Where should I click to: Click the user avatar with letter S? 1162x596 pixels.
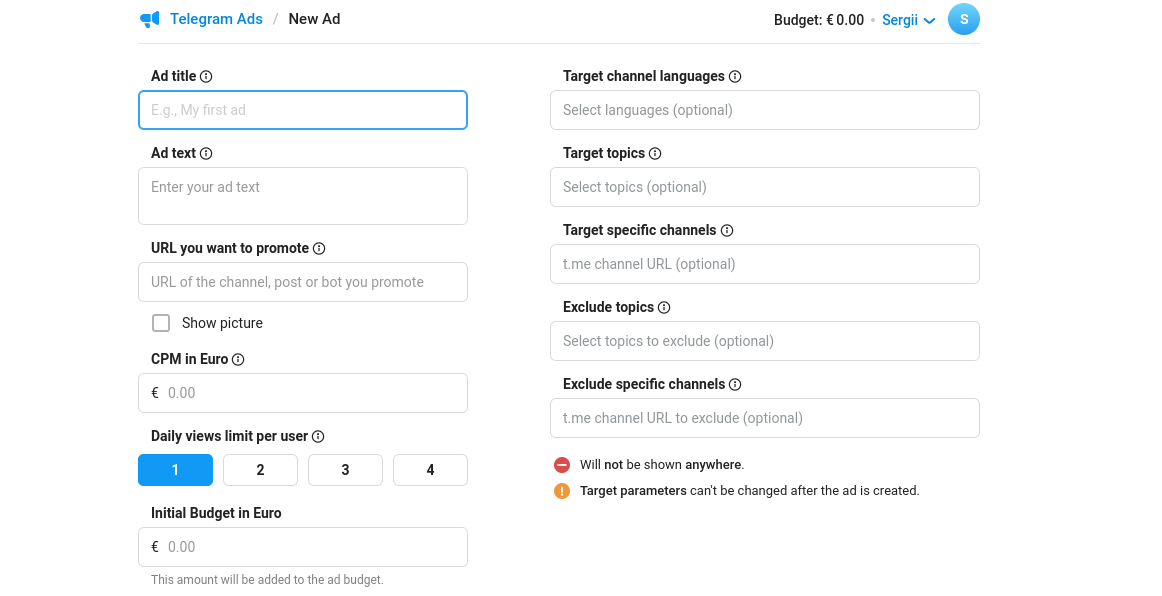[963, 19]
